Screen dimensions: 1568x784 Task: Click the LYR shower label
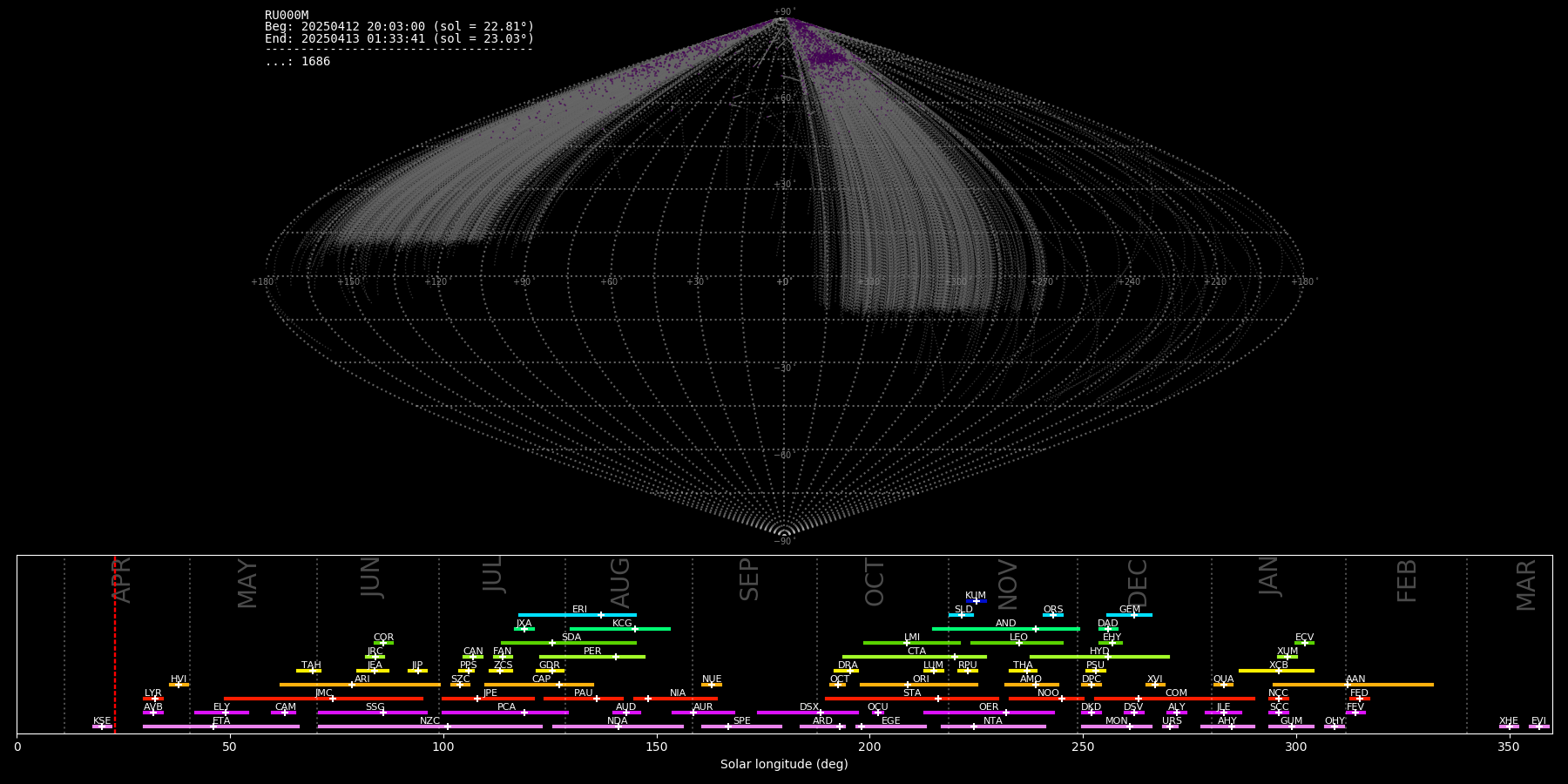153,693
